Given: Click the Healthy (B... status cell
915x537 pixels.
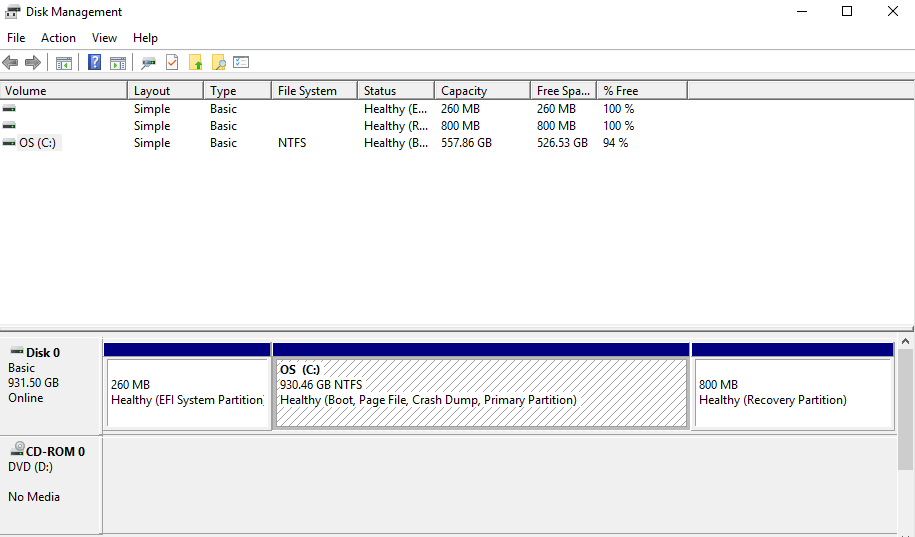Looking at the screenshot, I should (x=396, y=143).
